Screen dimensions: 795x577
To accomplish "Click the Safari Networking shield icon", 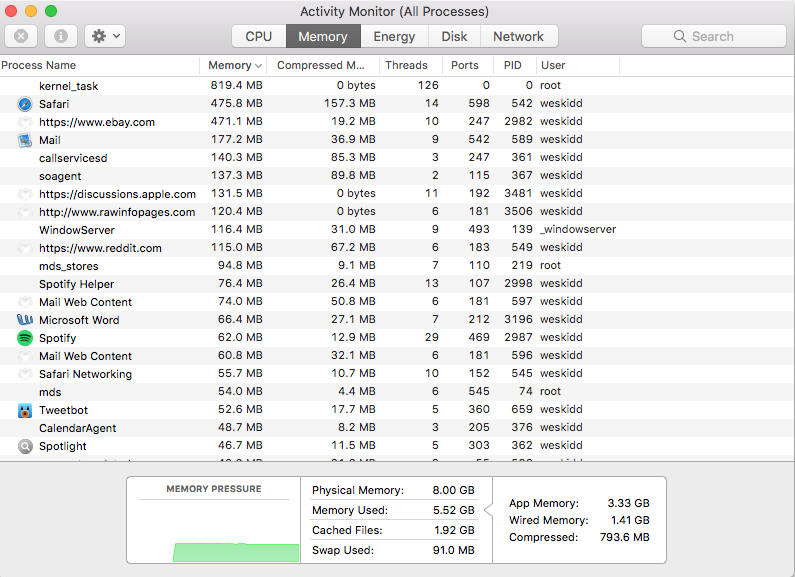I will click(25, 374).
